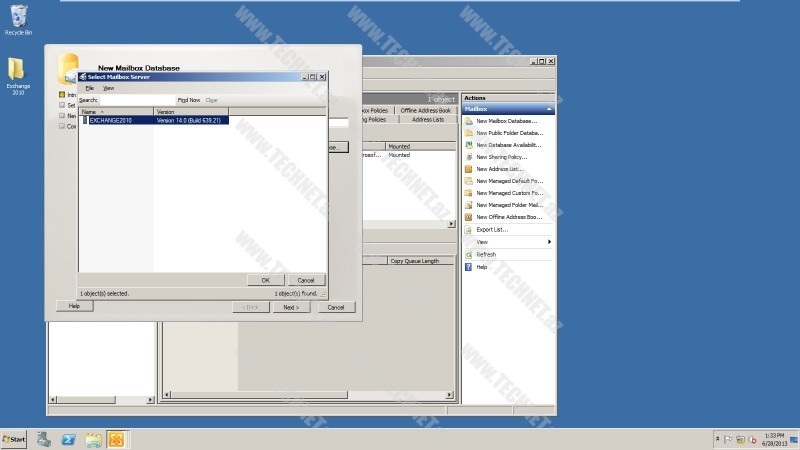Click Cancel in New Mailbox Database wizard
This screenshot has width=800, height=450.
coord(336,307)
